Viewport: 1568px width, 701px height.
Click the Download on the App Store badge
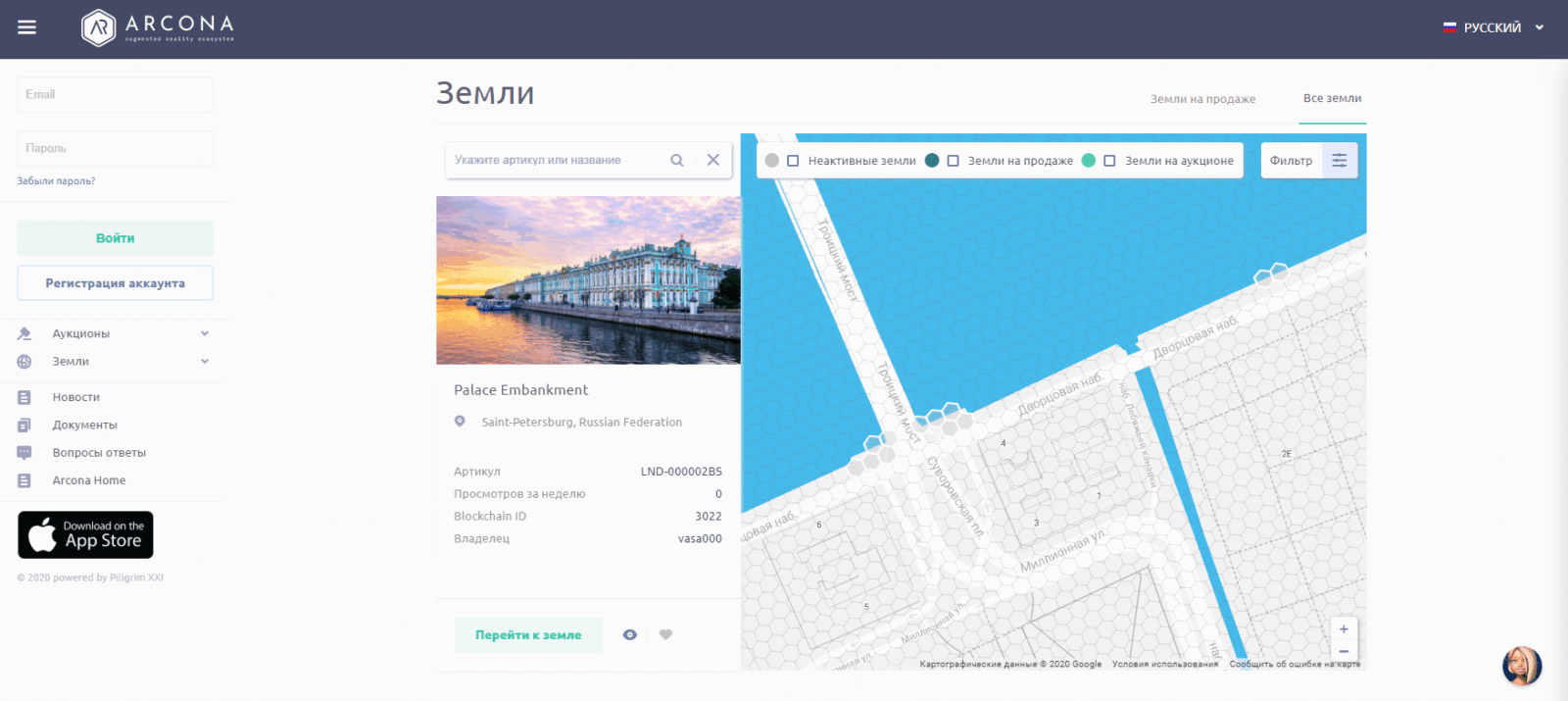pyautogui.click(x=85, y=534)
